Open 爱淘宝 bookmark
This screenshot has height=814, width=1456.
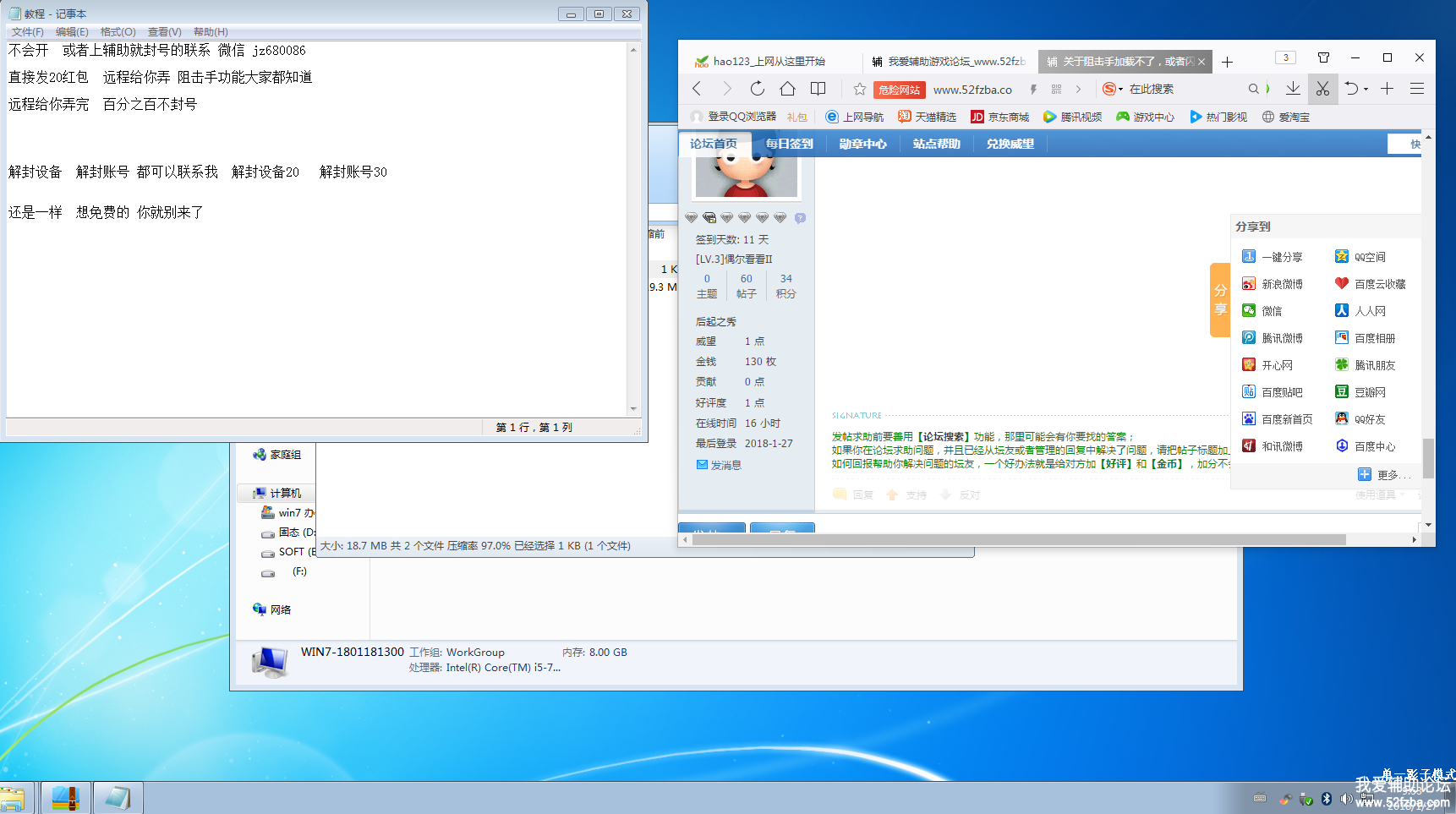(x=1286, y=117)
